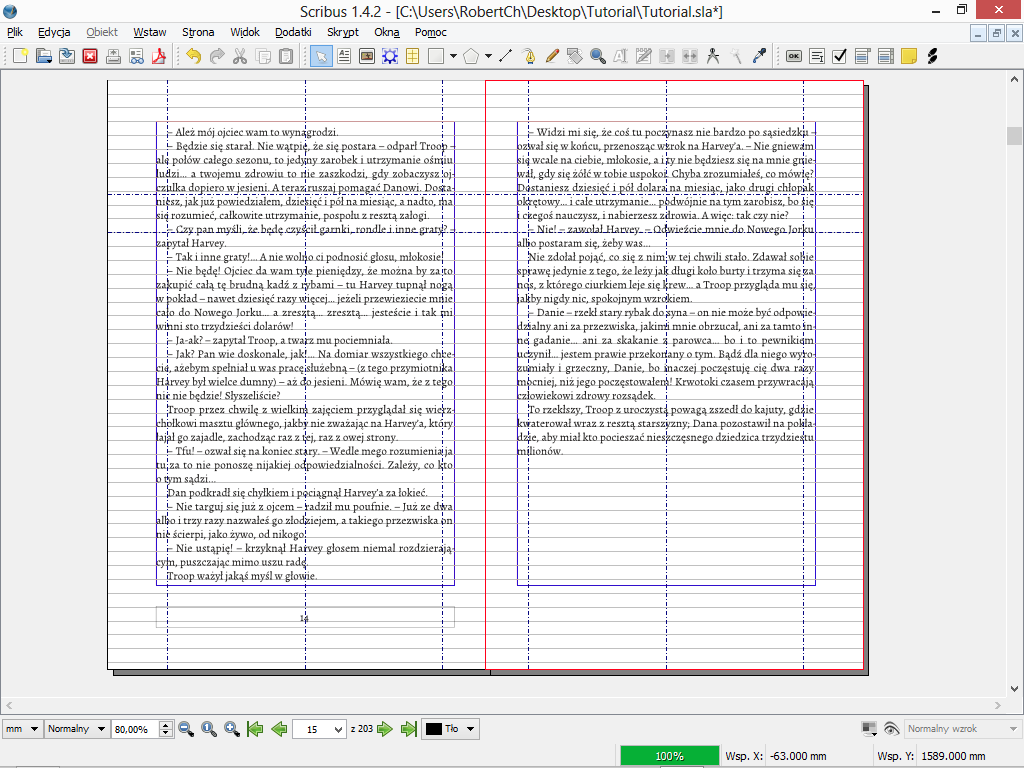The image size is (1024, 768).
Task: Open the Tło layer dropdown
Action: click(x=450, y=729)
